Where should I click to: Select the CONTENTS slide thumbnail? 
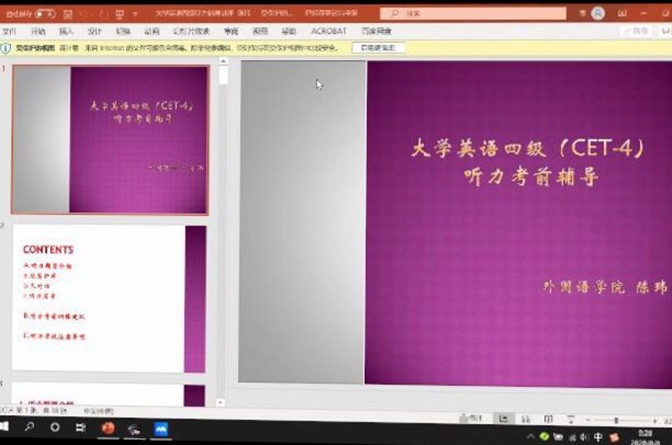(109, 298)
